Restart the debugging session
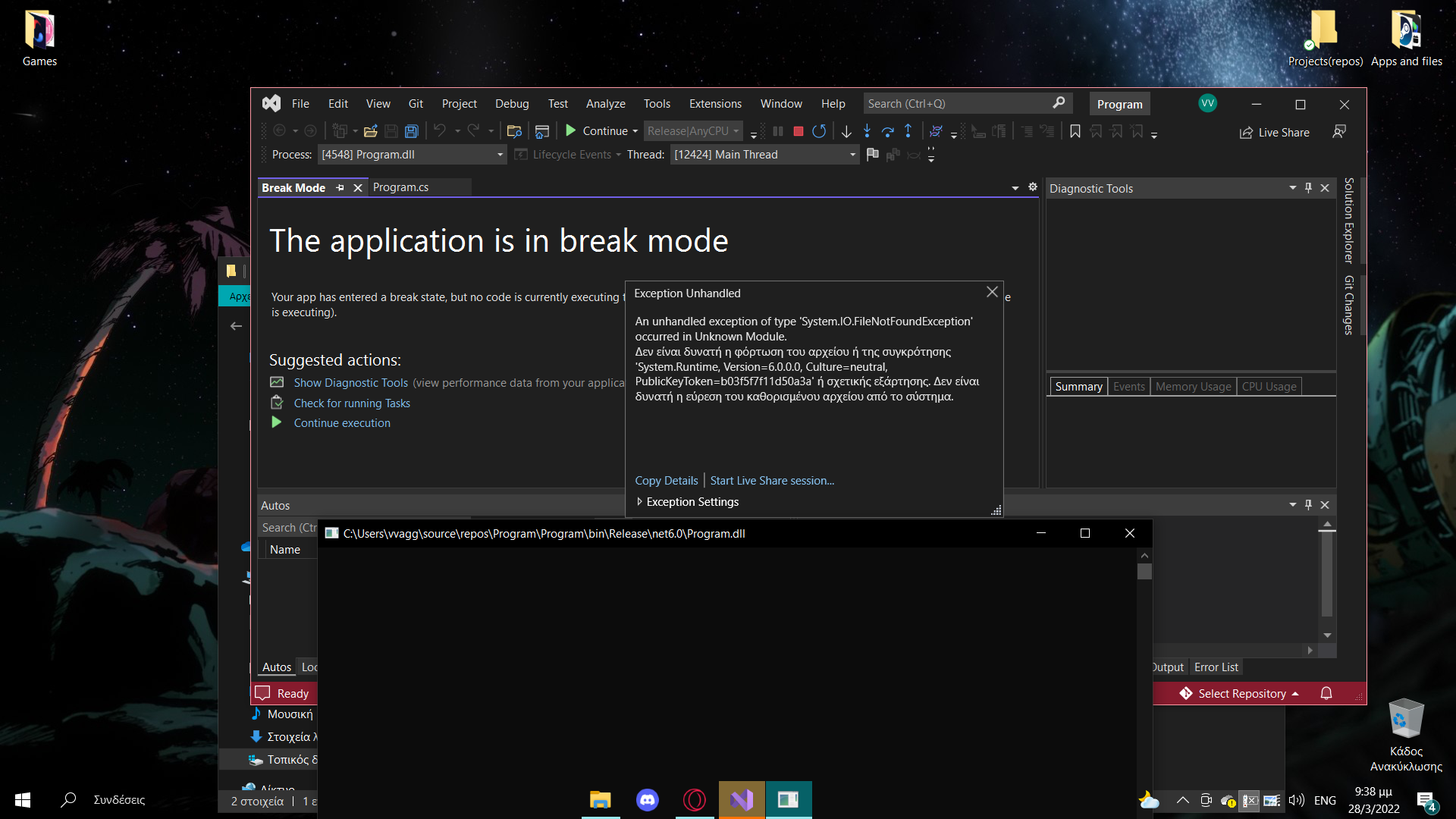Viewport: 1456px width, 819px height. (x=819, y=130)
